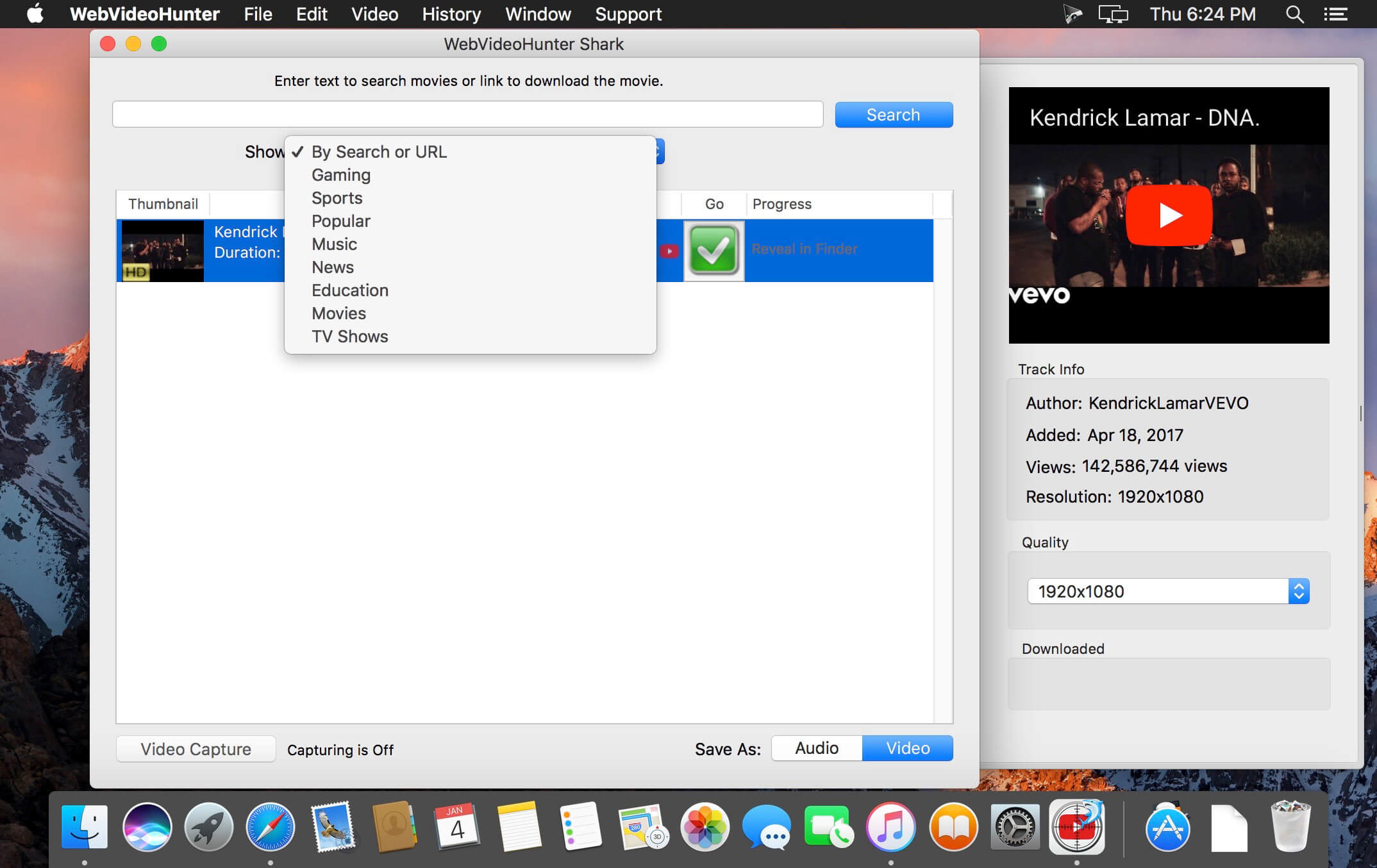Open the 1920x1080 Quality dropdown
This screenshot has width=1377, height=868.
pos(1168,591)
